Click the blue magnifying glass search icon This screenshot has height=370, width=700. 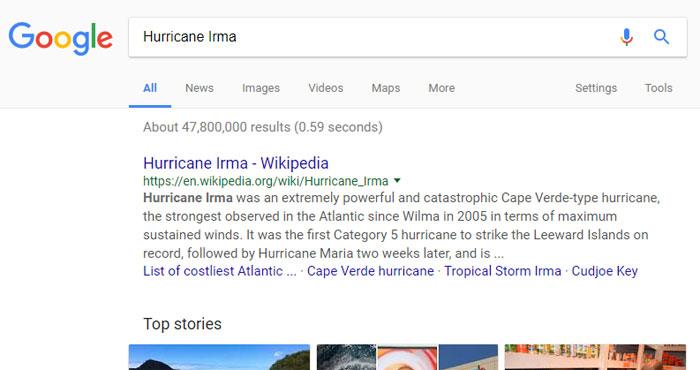coord(661,37)
